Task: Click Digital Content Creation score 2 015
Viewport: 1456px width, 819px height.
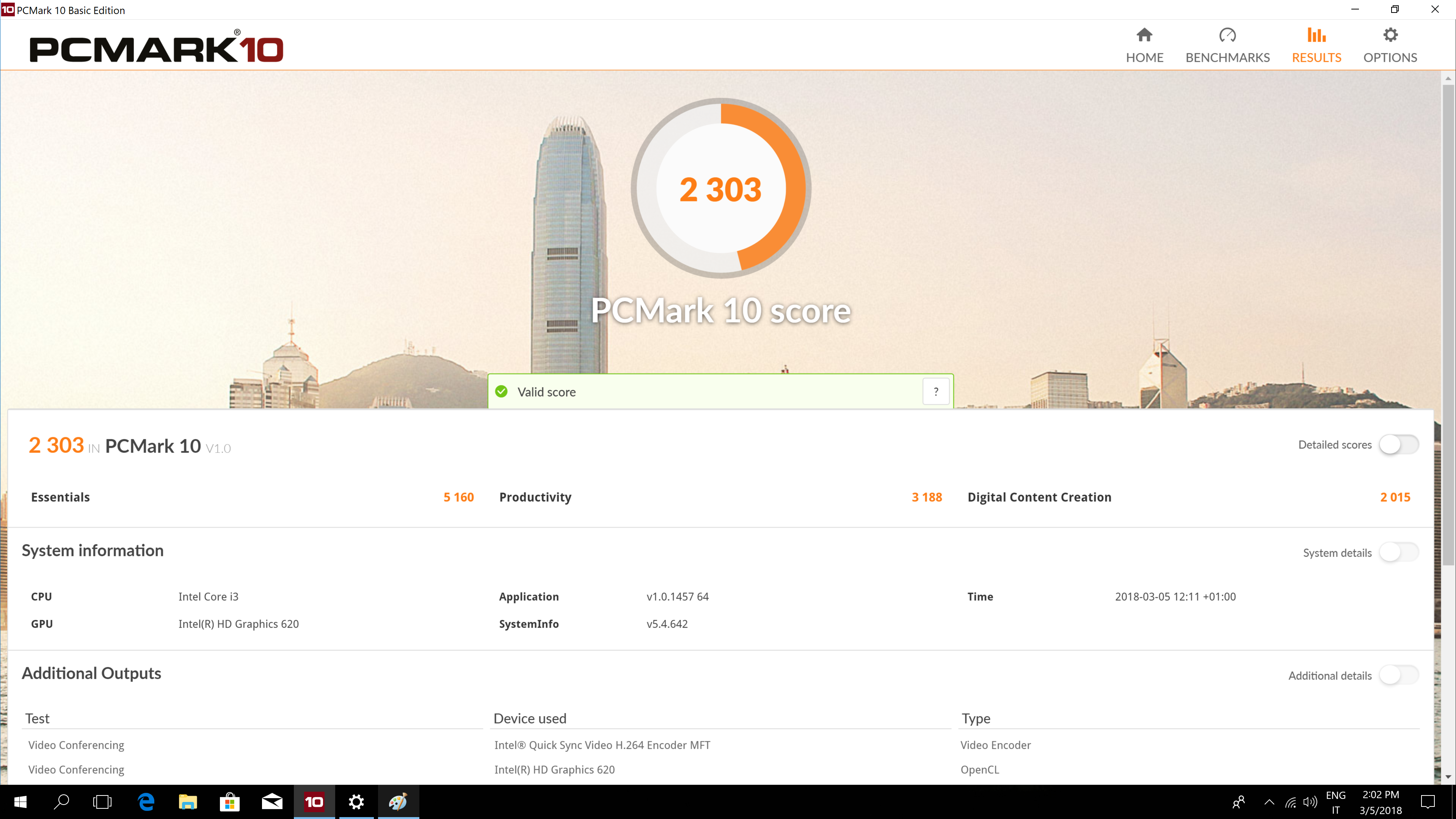Action: pos(1395,497)
